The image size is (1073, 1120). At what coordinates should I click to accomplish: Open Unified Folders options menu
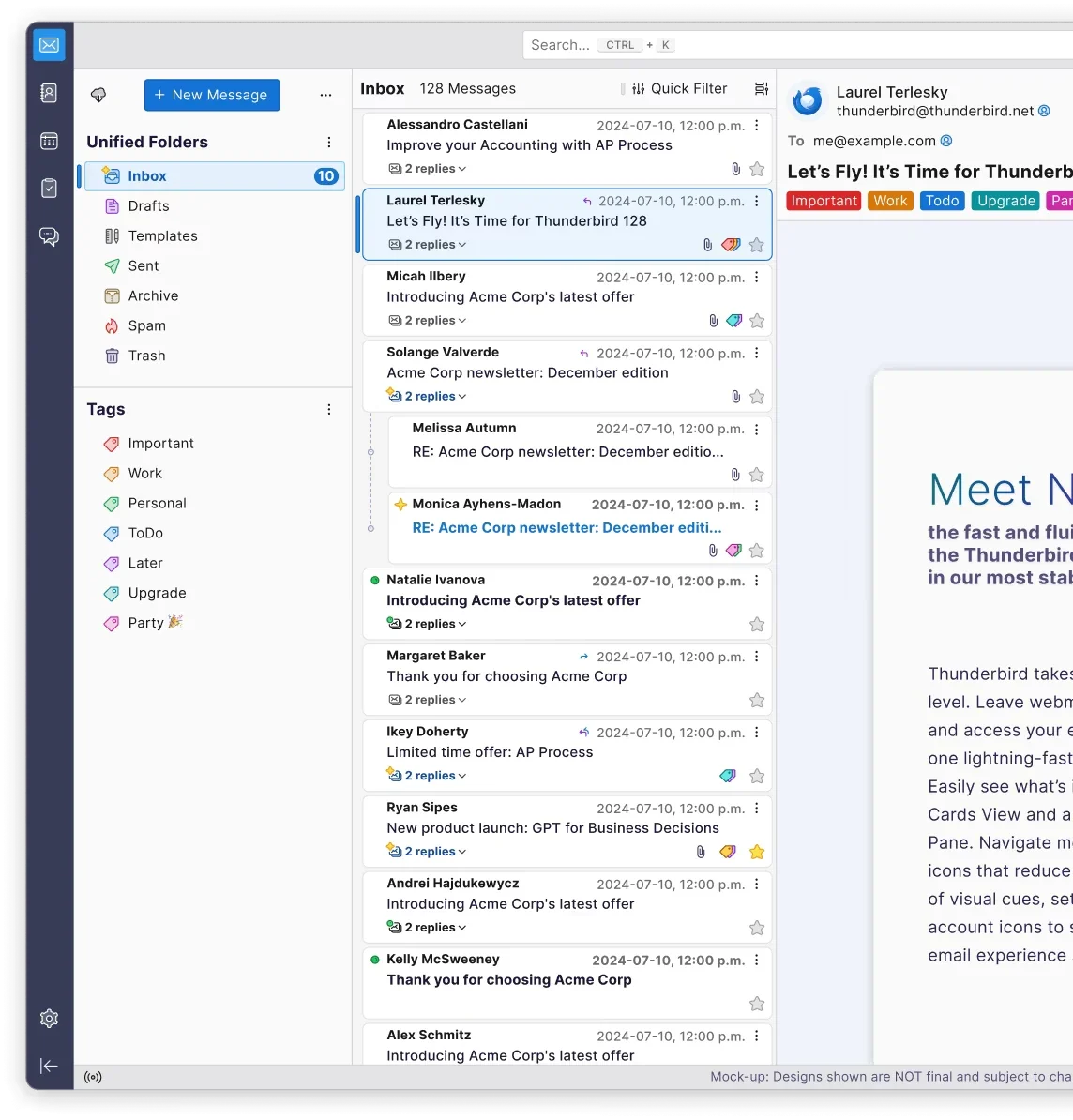[x=328, y=143]
